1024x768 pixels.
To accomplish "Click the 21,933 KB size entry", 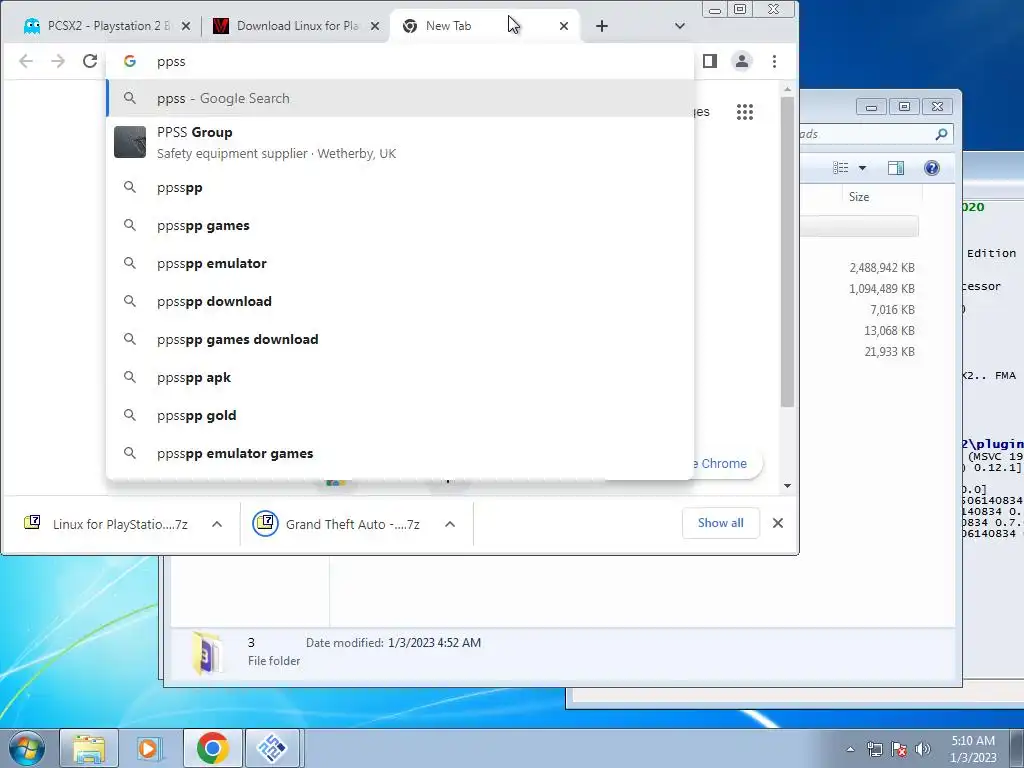I will pyautogui.click(x=889, y=351).
